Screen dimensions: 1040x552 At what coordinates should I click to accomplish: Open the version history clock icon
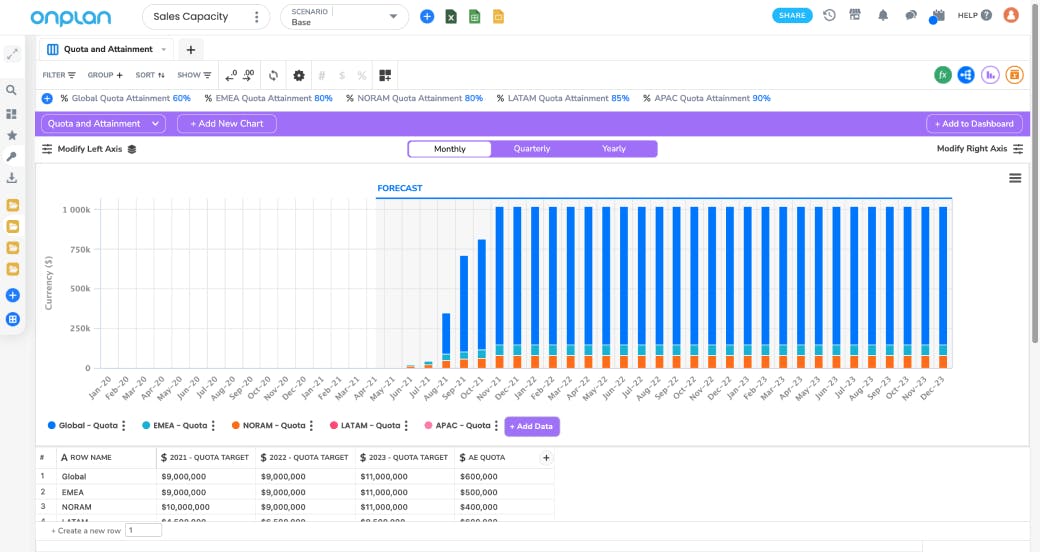pos(829,16)
